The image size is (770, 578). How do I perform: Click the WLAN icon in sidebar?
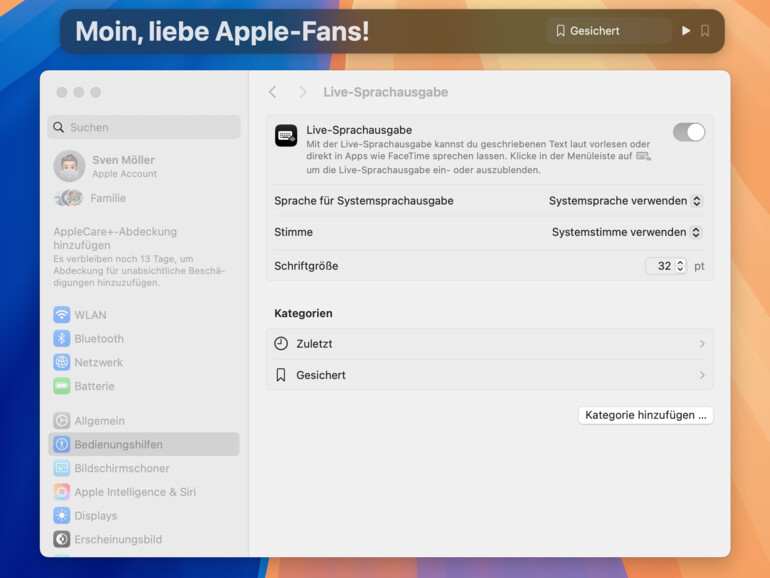(61, 314)
